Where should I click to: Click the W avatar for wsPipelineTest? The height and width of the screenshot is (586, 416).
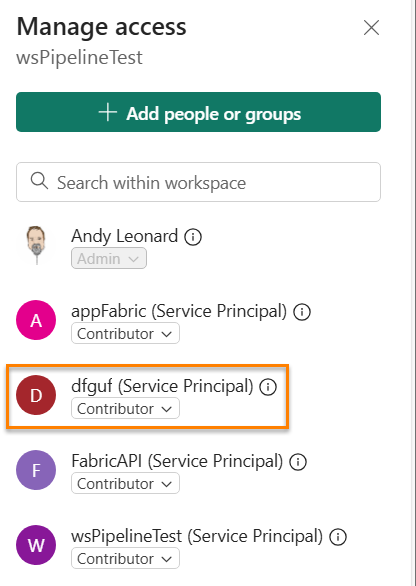pyautogui.click(x=36, y=545)
